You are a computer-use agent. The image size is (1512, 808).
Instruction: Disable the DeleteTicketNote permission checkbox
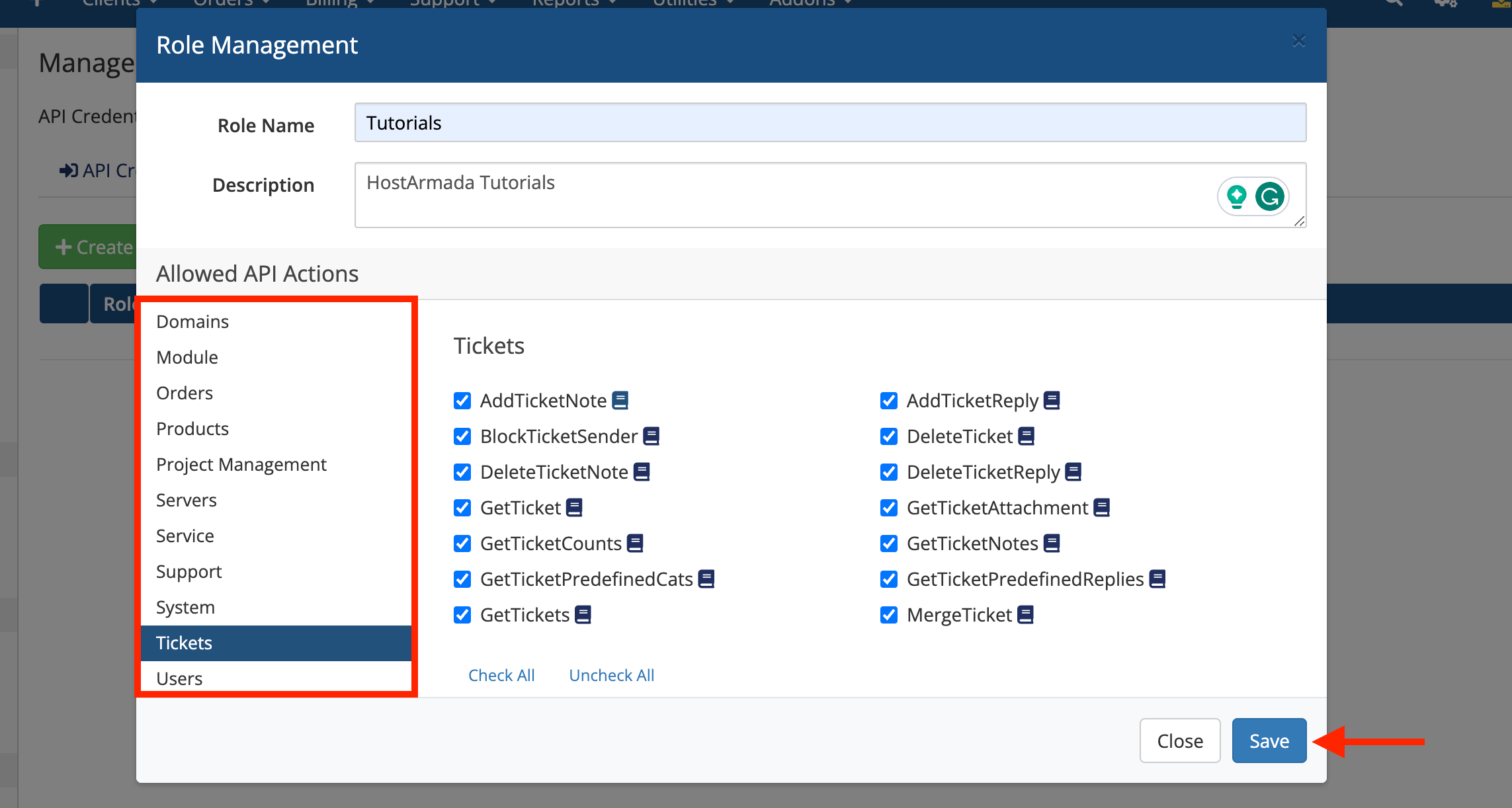462,472
